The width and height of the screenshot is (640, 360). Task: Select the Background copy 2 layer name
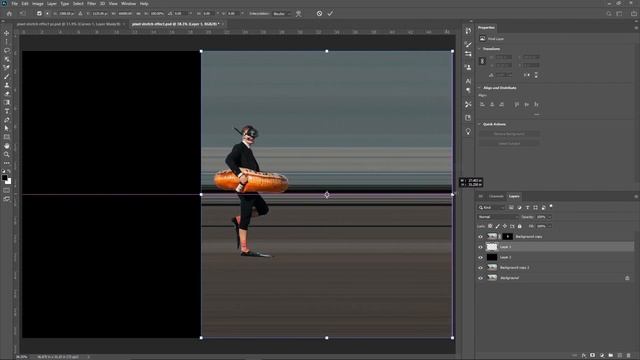515,268
